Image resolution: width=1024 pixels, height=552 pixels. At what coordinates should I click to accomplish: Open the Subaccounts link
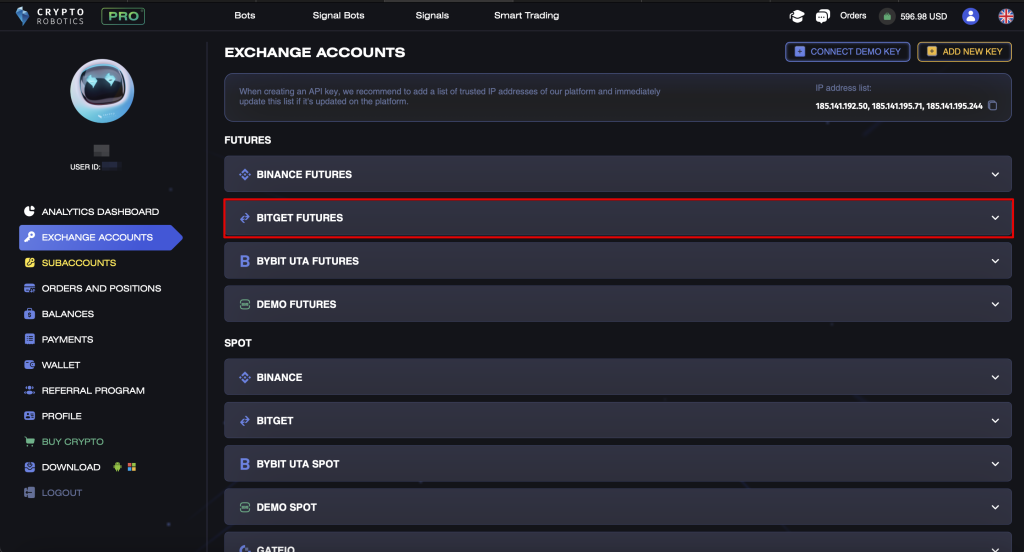79,263
